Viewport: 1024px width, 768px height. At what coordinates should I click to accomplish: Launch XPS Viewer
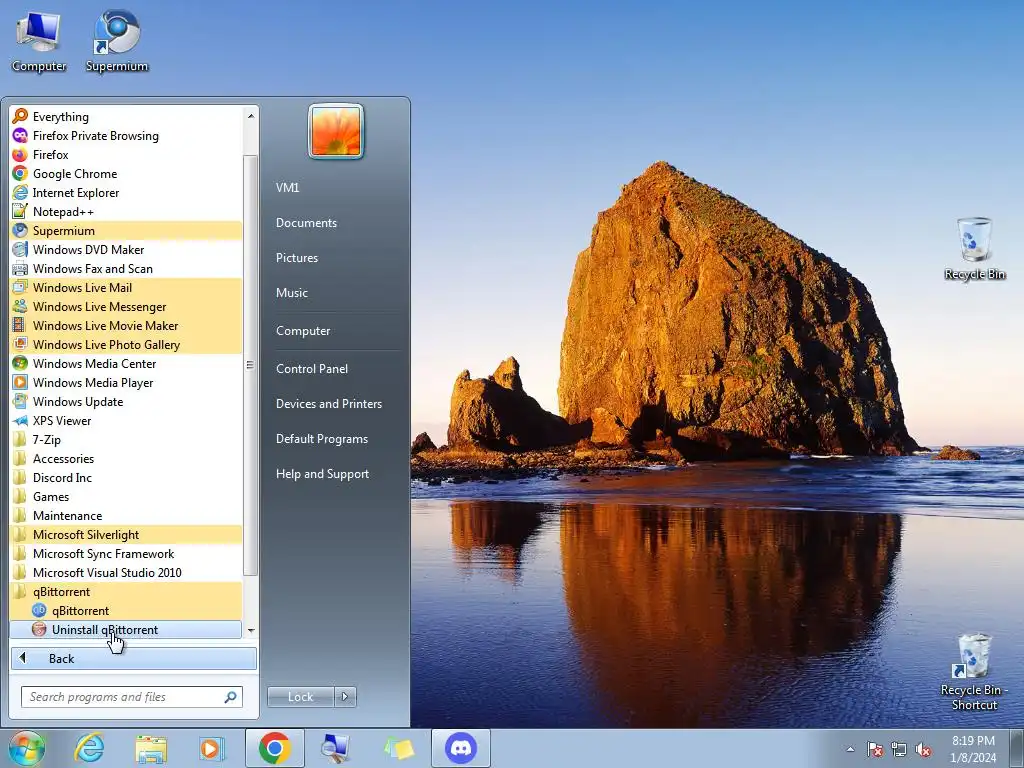126,421
